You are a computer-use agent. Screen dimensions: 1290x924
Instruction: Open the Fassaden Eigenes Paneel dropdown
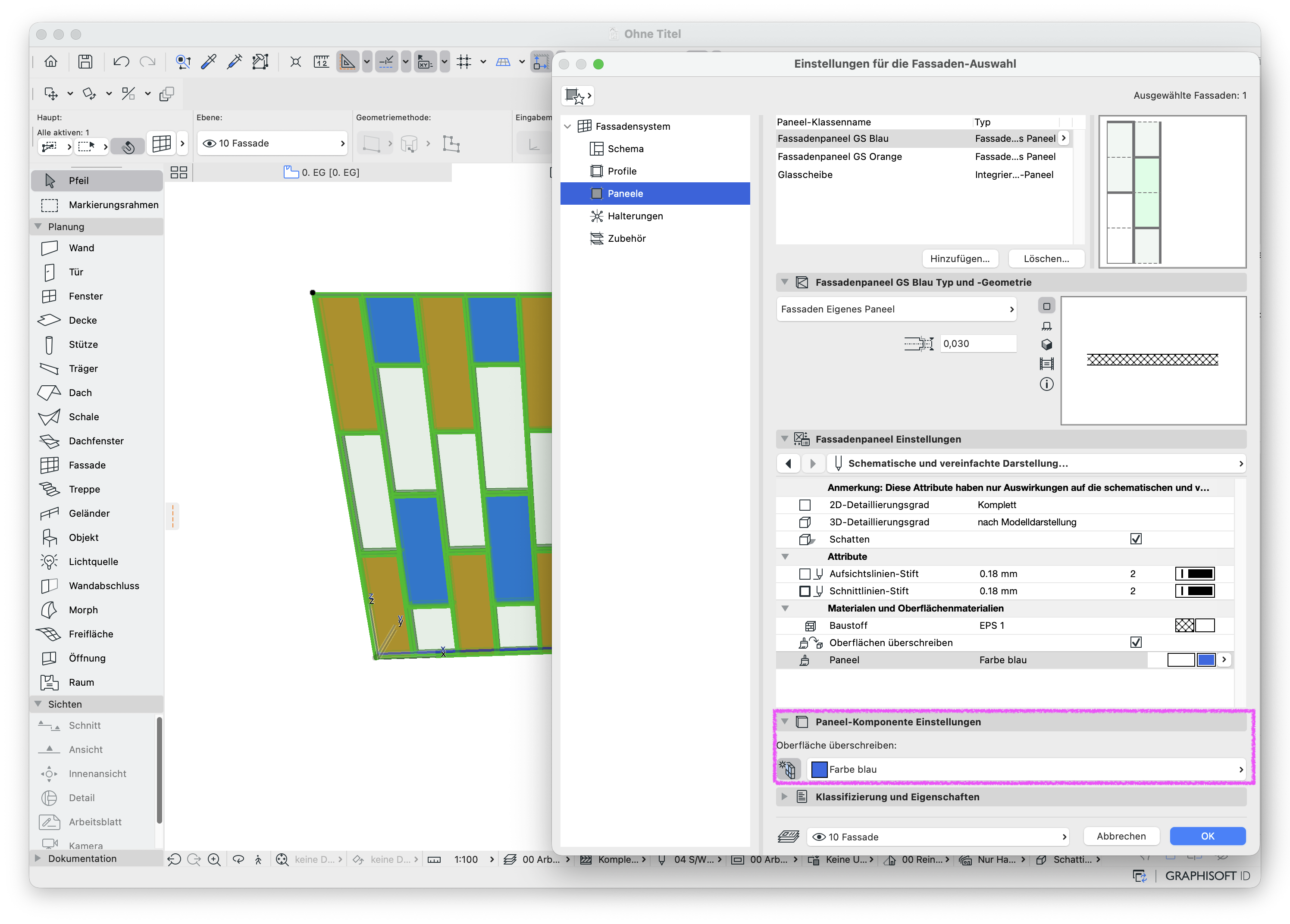pyautogui.click(x=896, y=309)
